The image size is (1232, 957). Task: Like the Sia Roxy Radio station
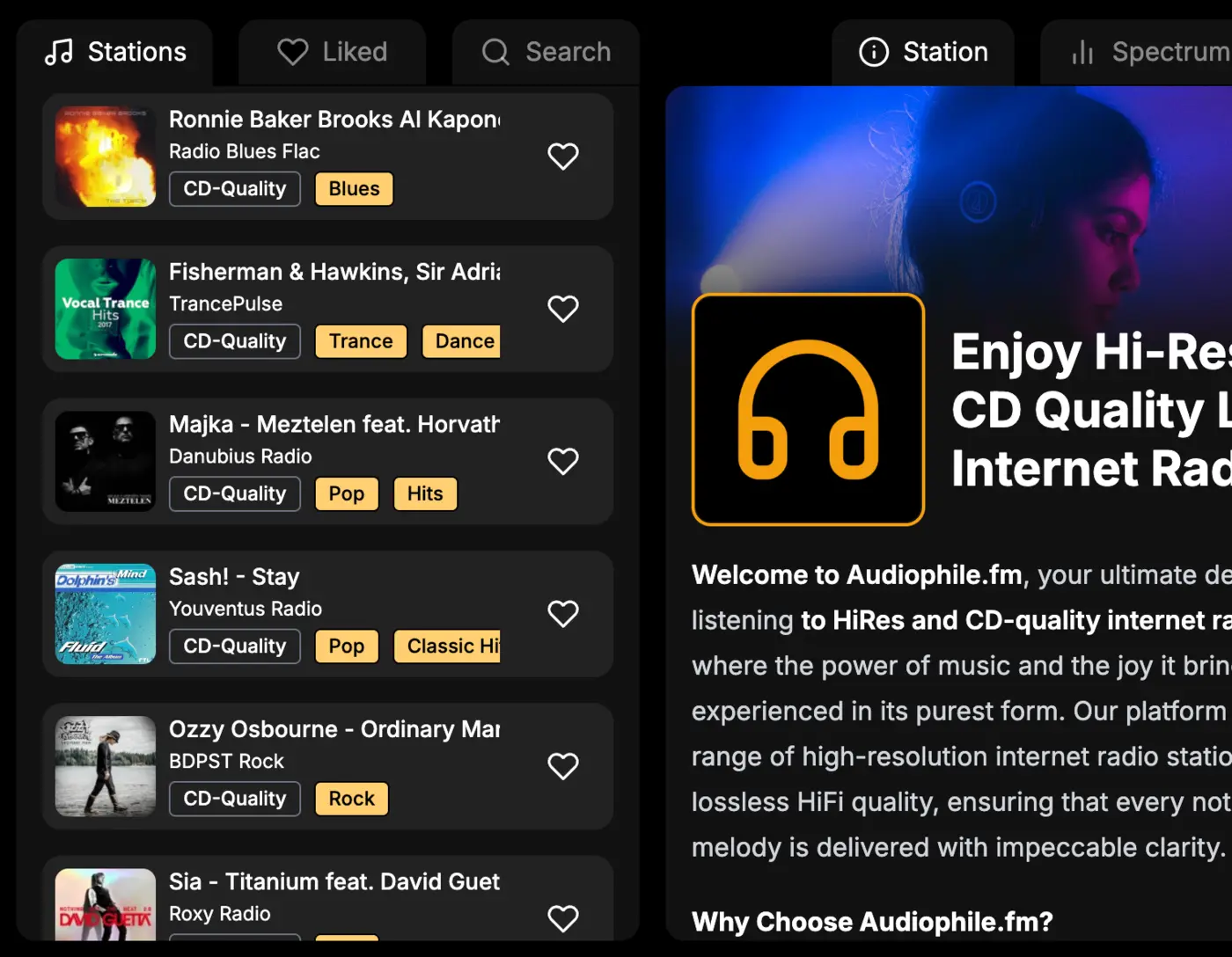click(563, 918)
